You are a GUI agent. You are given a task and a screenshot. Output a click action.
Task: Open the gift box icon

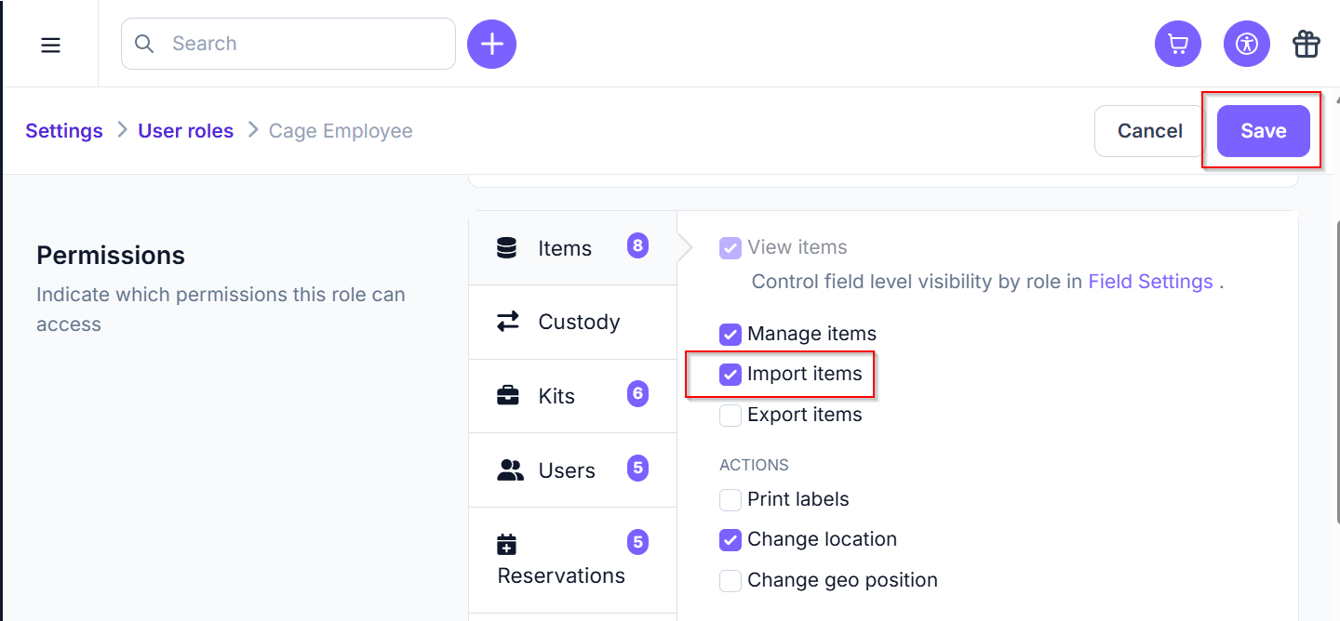point(1306,44)
